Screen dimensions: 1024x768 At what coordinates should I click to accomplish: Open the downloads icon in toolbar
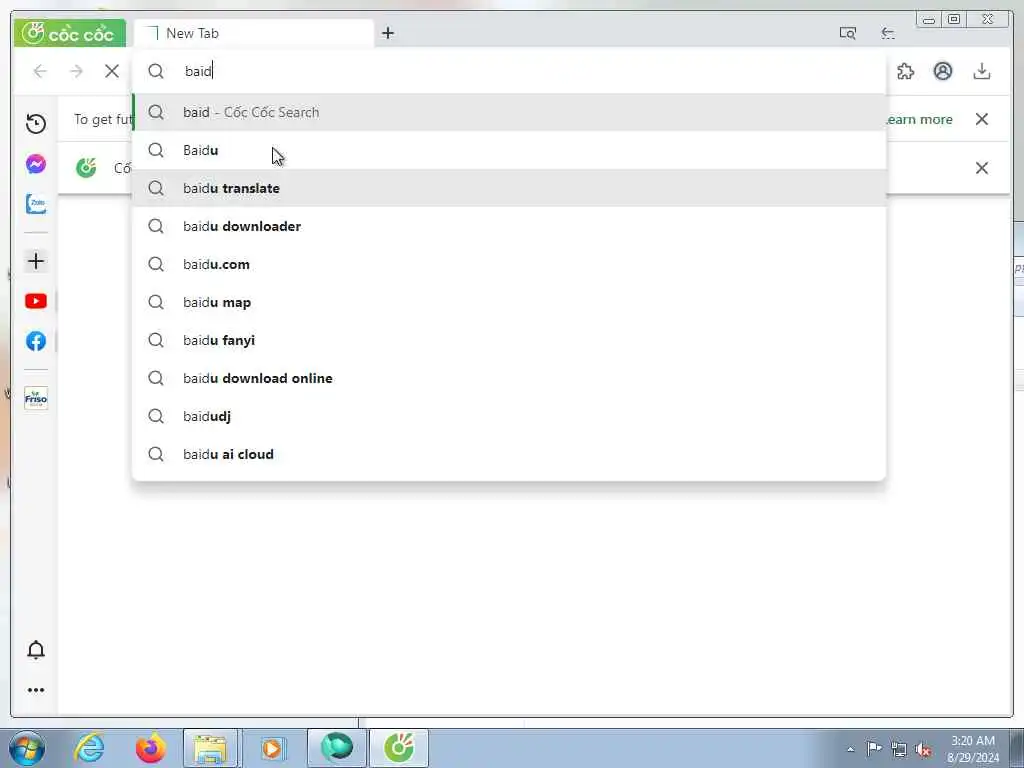[x=982, y=71]
